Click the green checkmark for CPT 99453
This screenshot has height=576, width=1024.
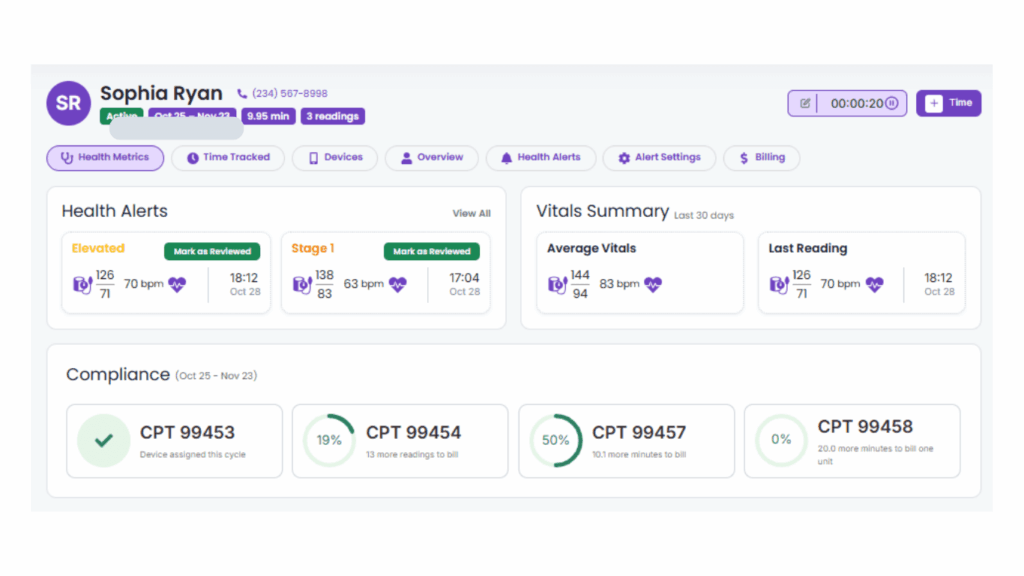(104, 440)
